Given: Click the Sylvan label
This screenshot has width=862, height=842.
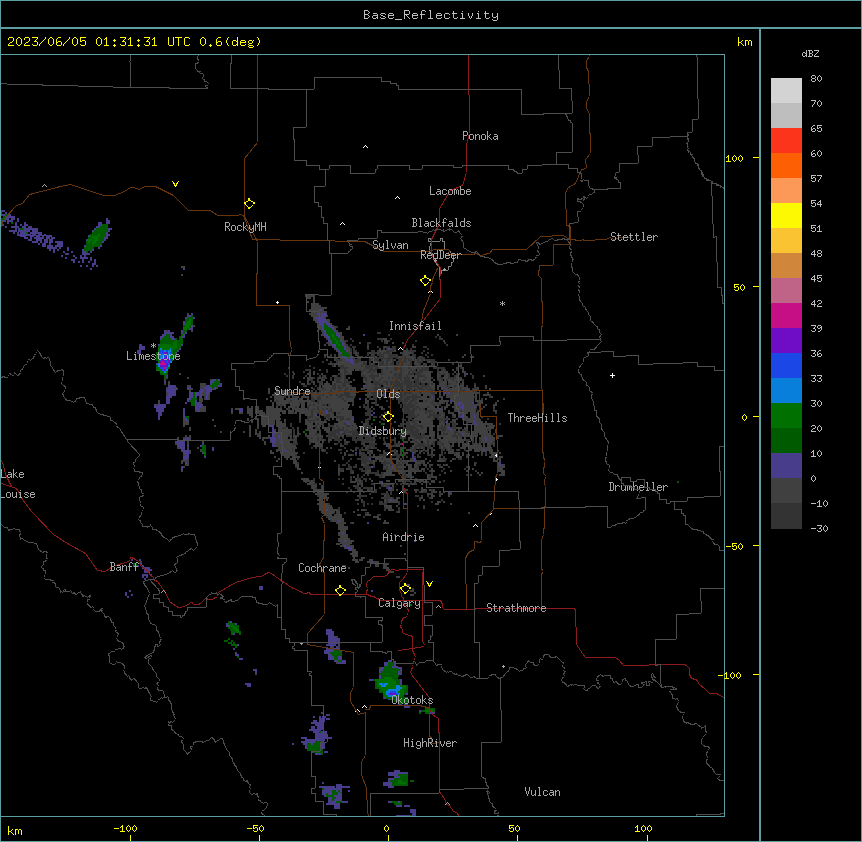Looking at the screenshot, I should coord(390,245).
